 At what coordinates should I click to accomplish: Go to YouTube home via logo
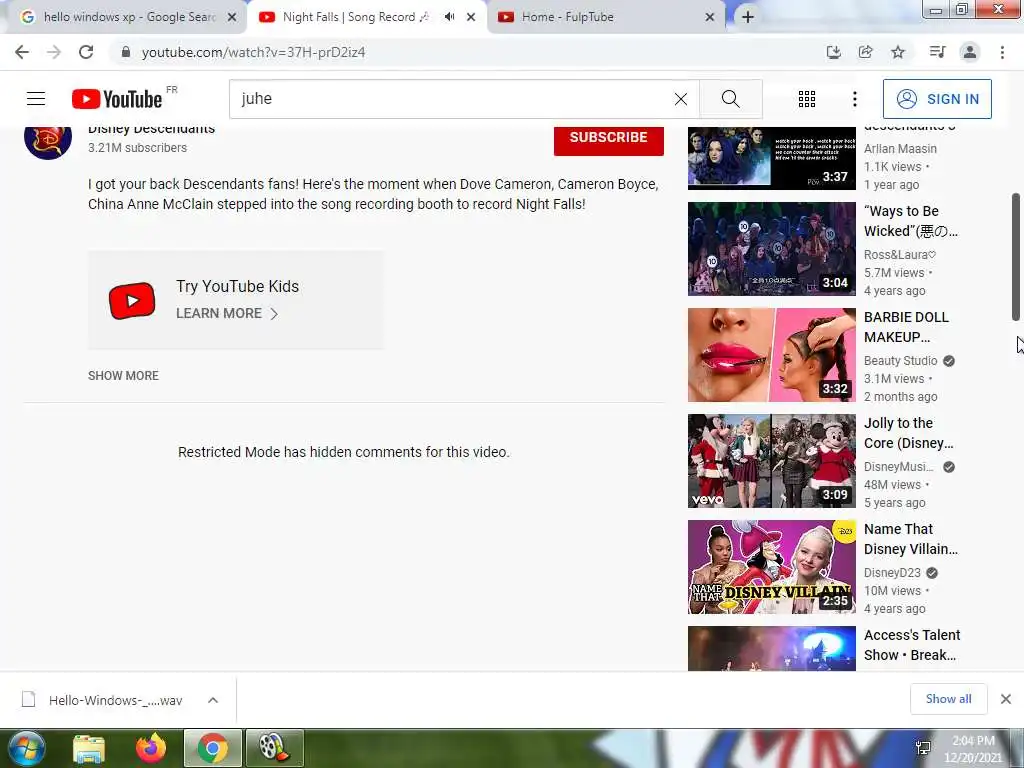pos(118,99)
